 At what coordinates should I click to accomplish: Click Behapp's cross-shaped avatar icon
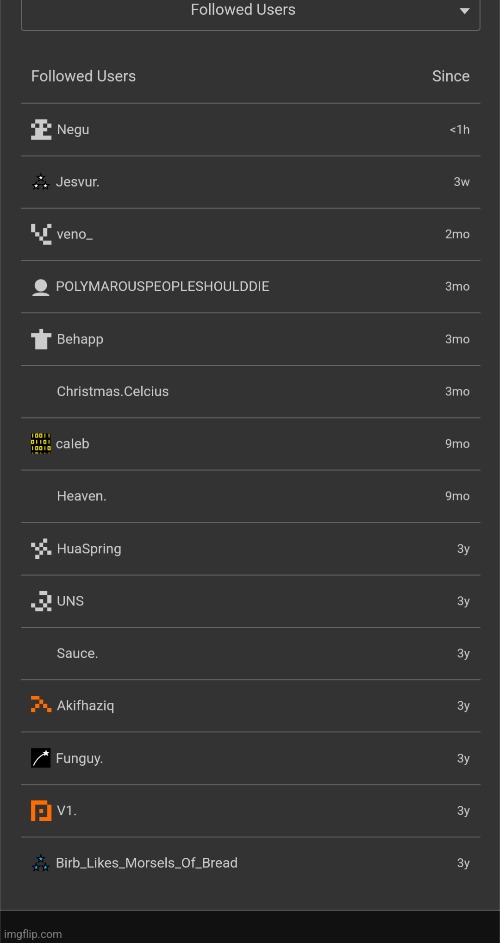(x=41, y=339)
